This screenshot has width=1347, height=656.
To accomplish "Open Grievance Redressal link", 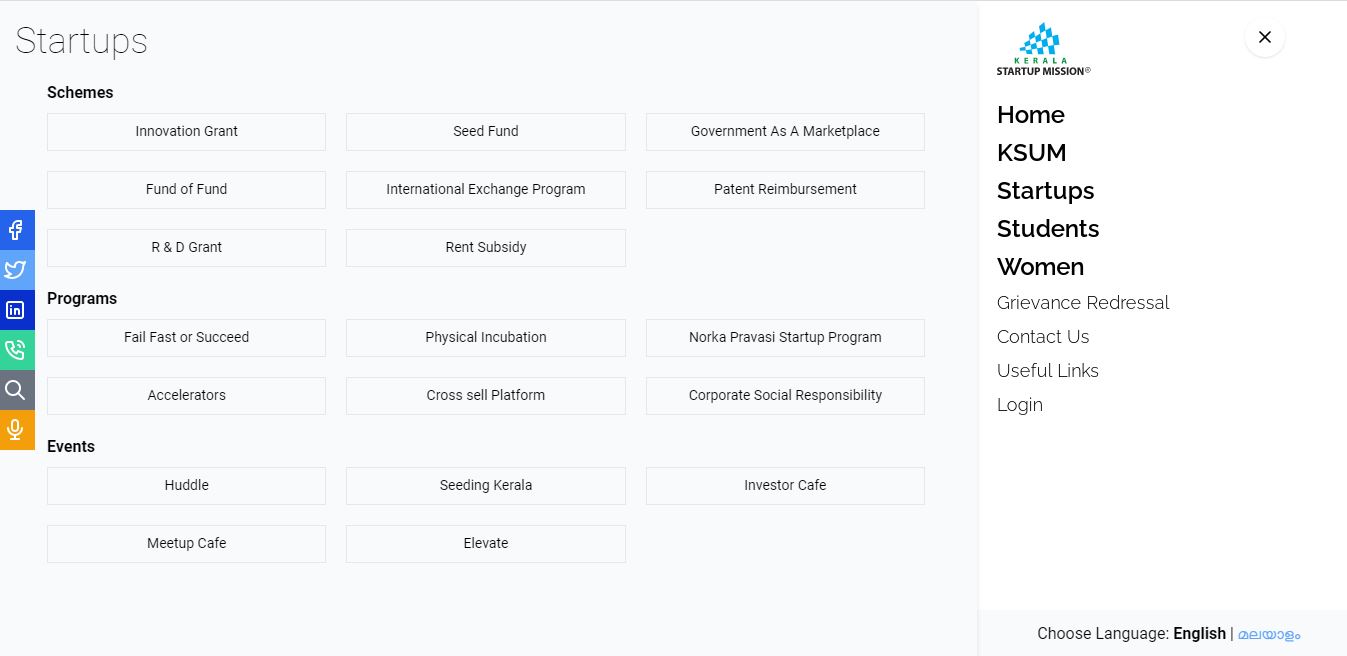I will (1082, 303).
